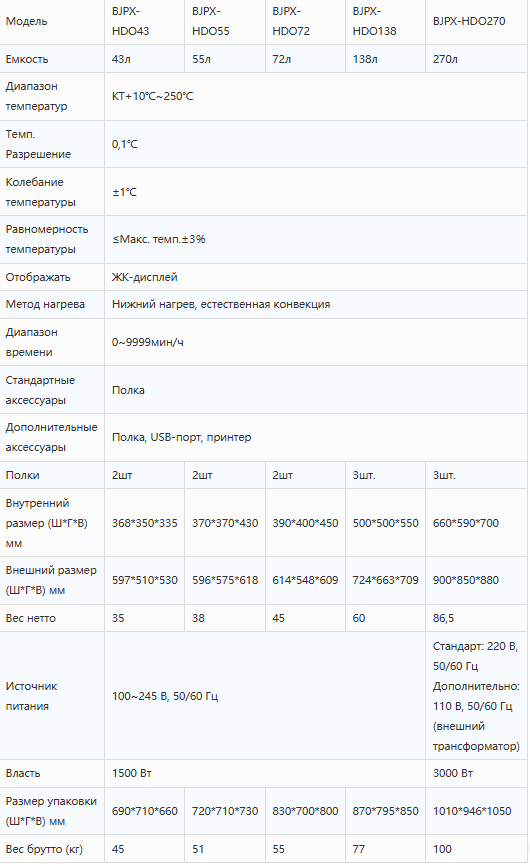Image resolution: width=530 pixels, height=864 pixels.
Task: Click the ЖК-дисплей display value cell
Action: (316, 277)
